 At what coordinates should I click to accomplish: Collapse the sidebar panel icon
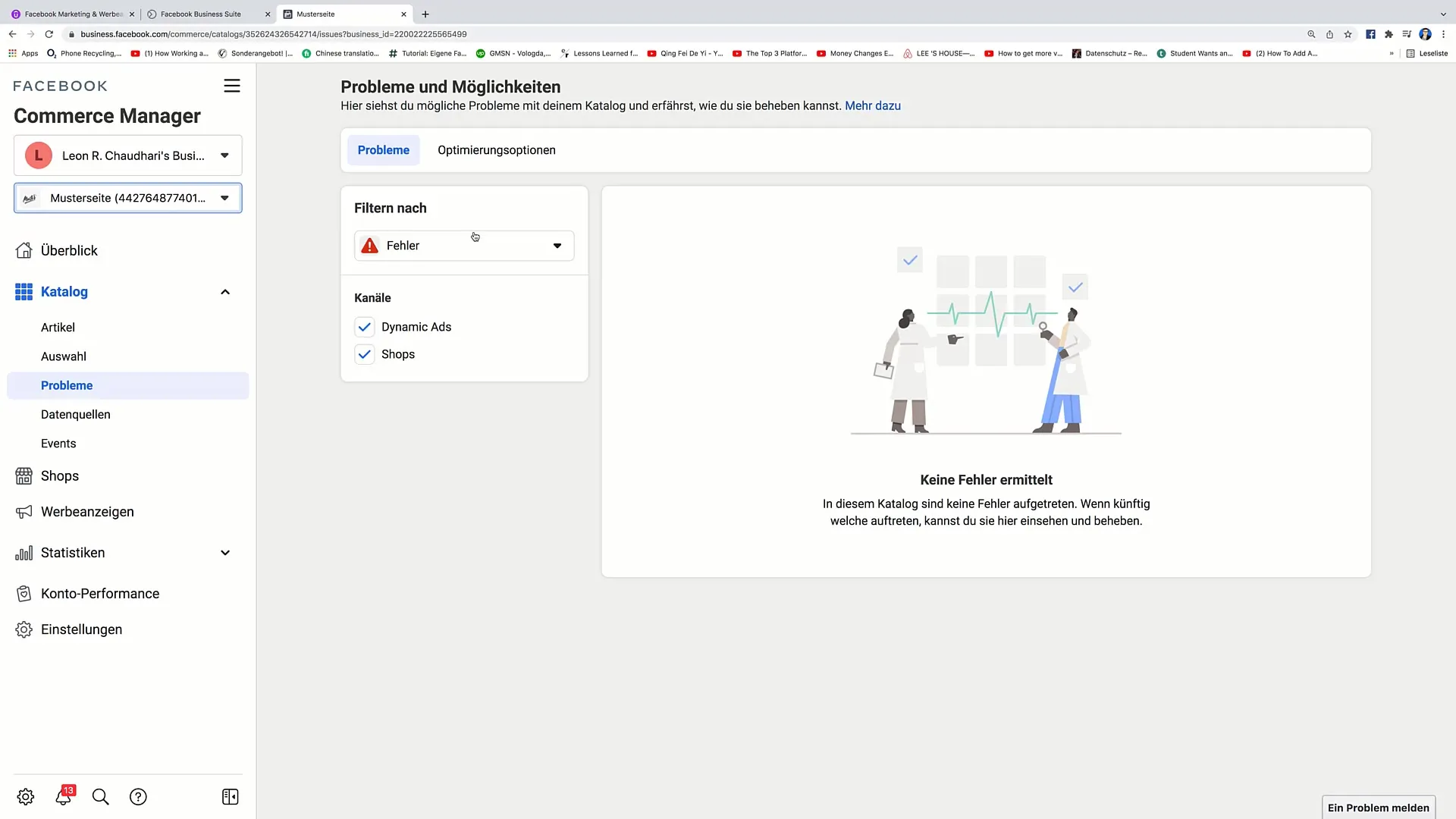coord(231,796)
